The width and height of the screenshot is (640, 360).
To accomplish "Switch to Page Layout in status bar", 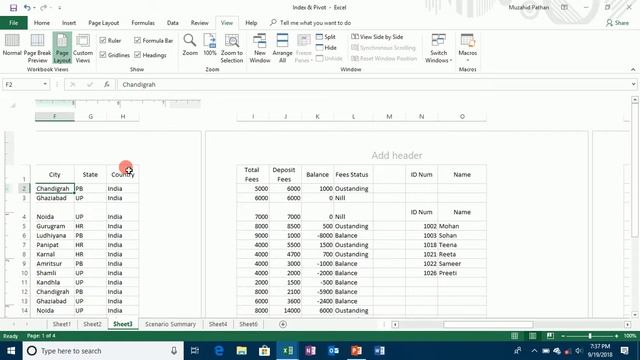I will tap(532, 336).
